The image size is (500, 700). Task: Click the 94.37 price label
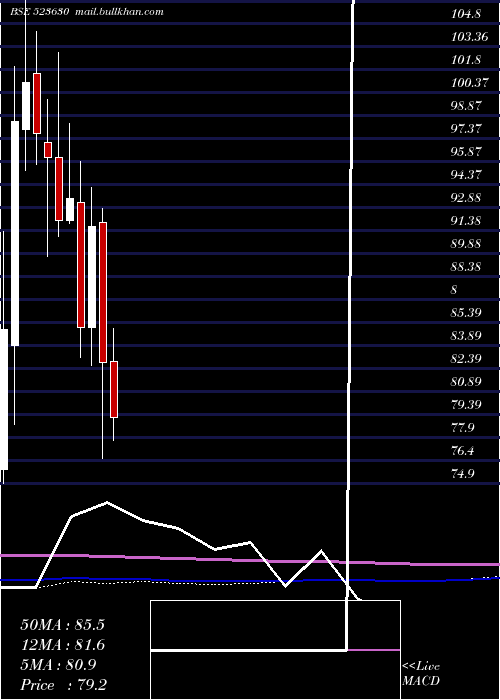coord(466,175)
